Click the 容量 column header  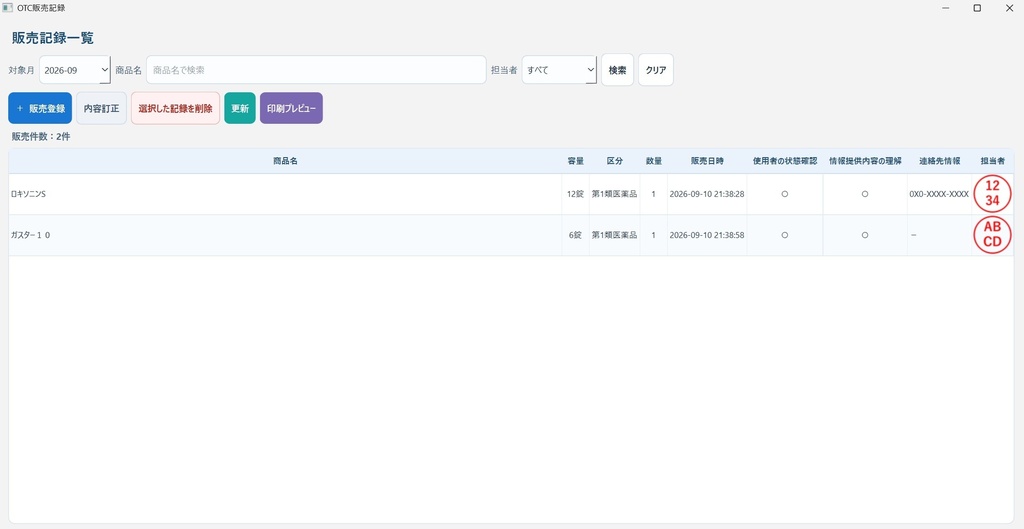[575, 161]
